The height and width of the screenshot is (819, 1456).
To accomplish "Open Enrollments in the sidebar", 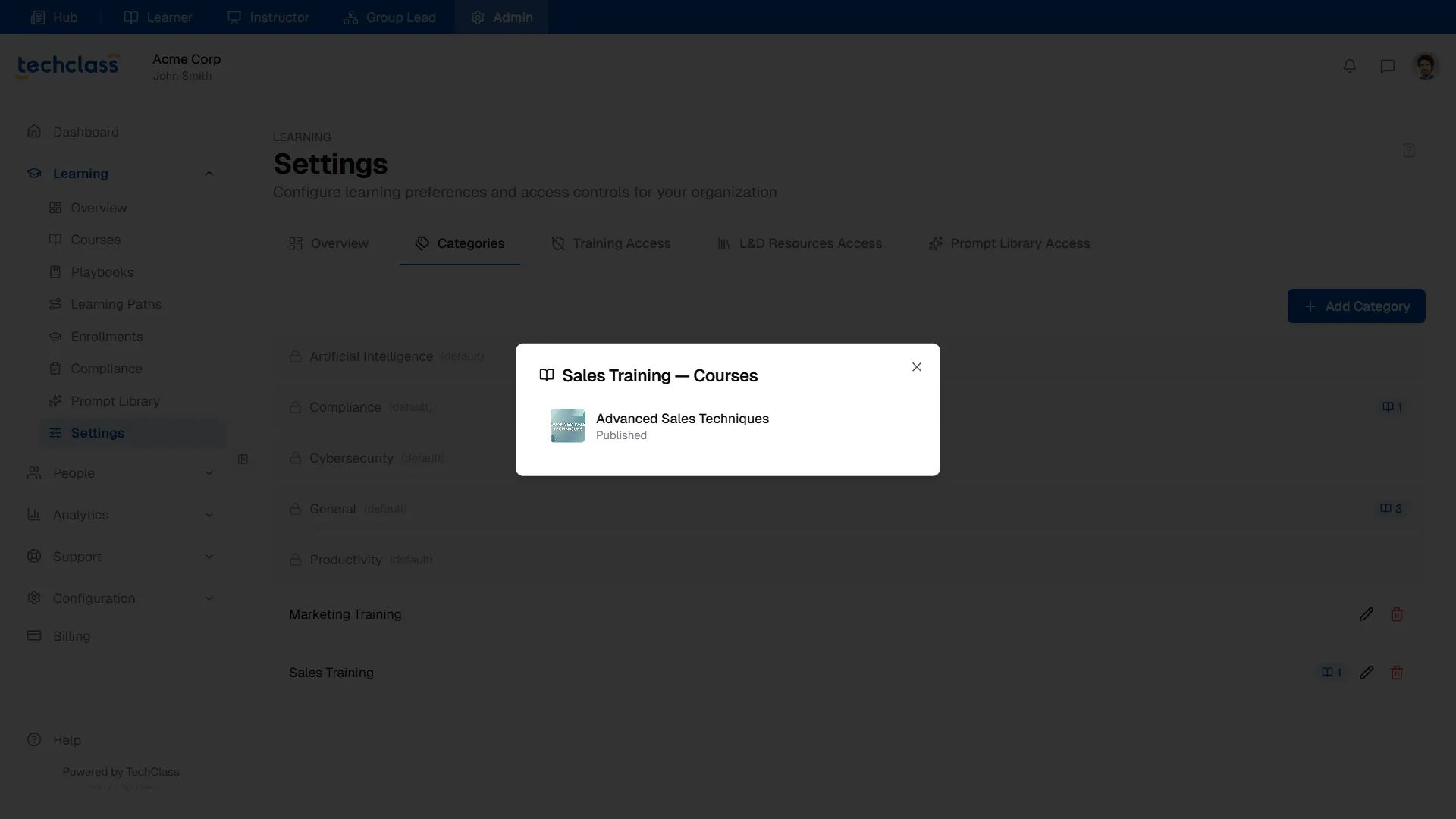I will 107,337.
